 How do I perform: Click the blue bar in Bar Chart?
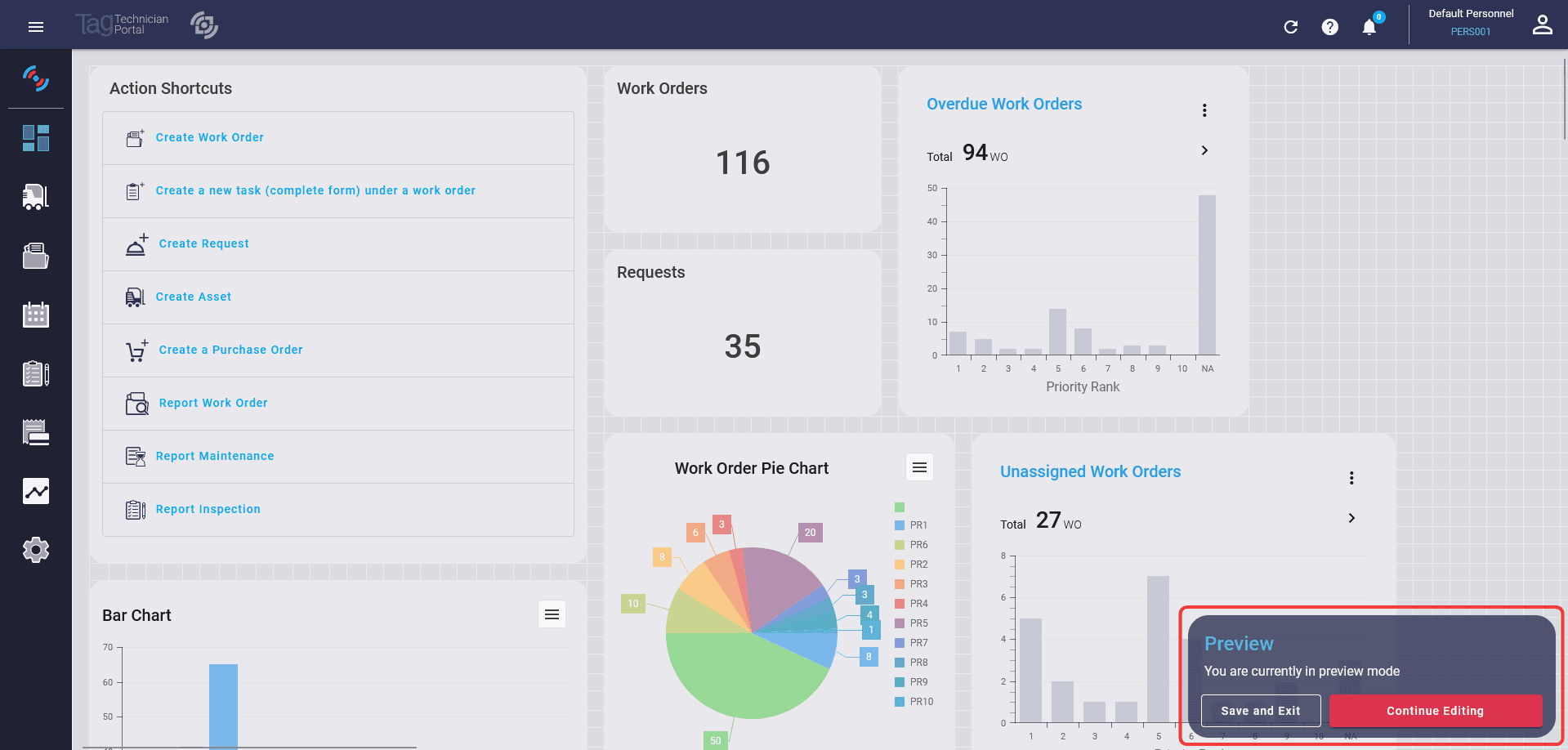[223, 706]
